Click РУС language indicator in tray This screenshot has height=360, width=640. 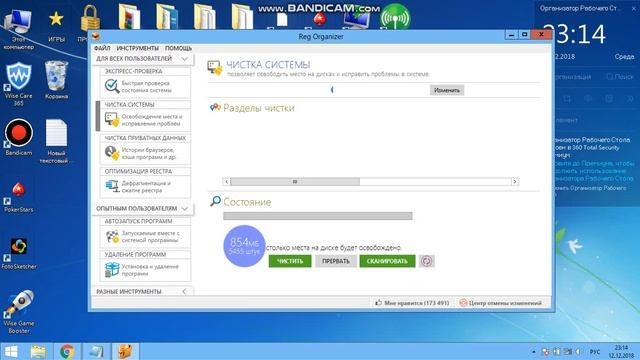(595, 352)
